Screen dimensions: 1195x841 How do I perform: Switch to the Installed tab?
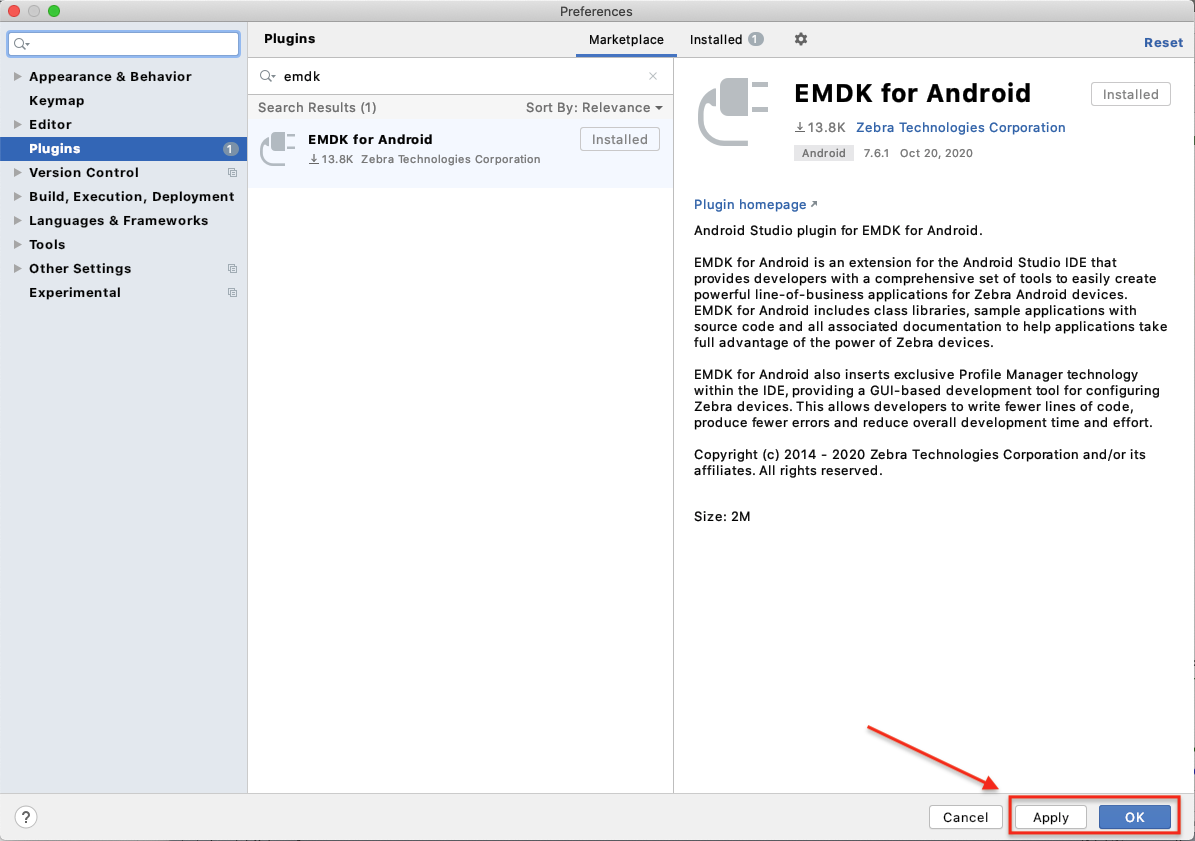point(716,40)
